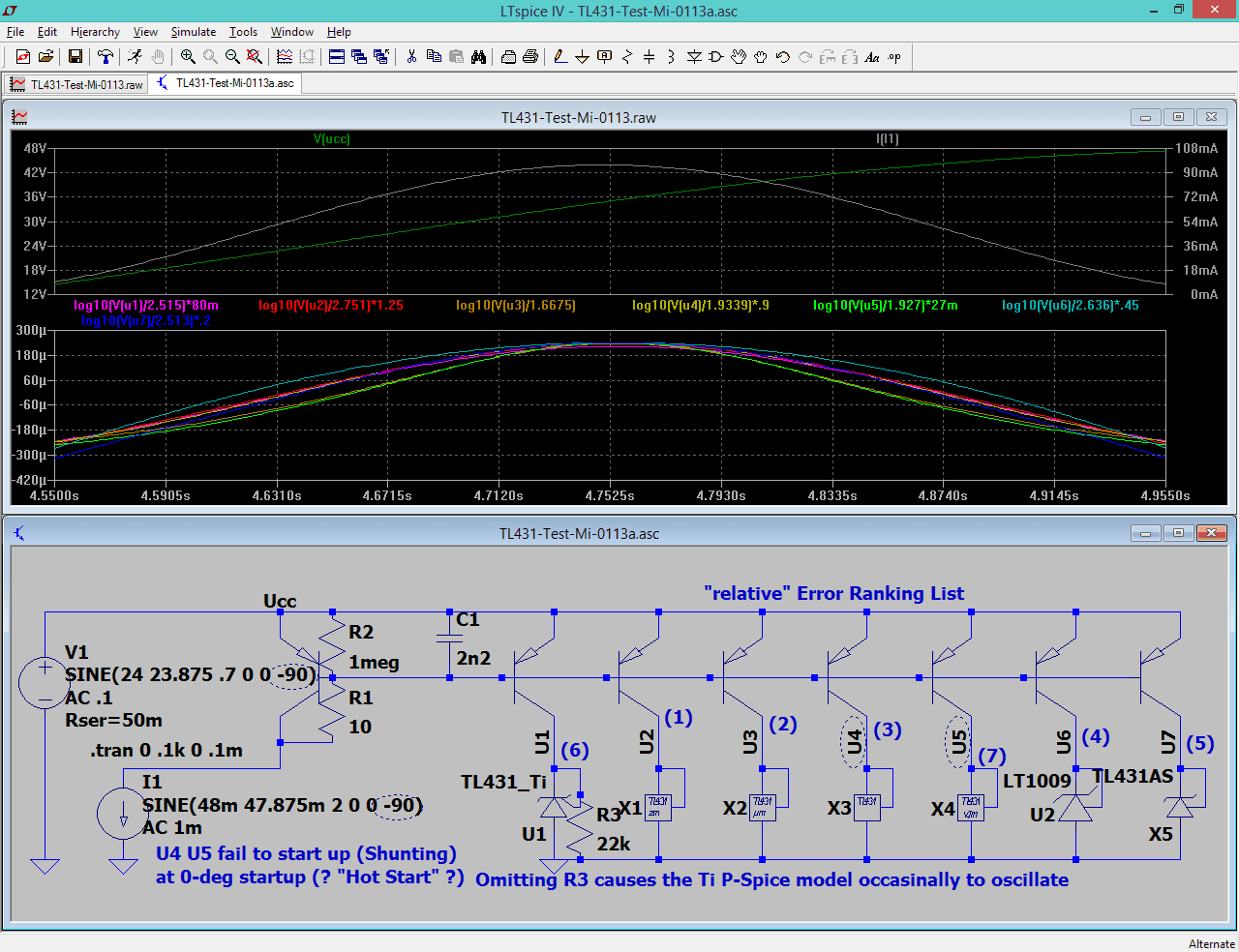Click the green V(ucc) trace label
Image resolution: width=1239 pixels, height=952 pixels.
coord(332,139)
